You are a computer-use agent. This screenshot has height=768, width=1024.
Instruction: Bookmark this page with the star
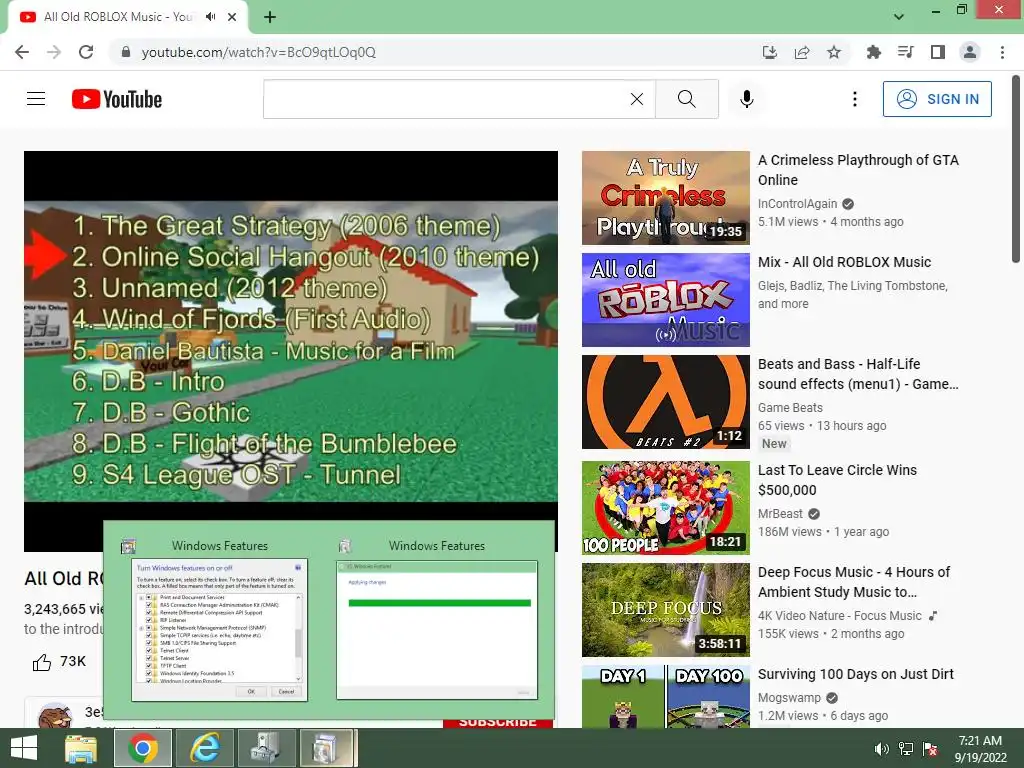[834, 52]
